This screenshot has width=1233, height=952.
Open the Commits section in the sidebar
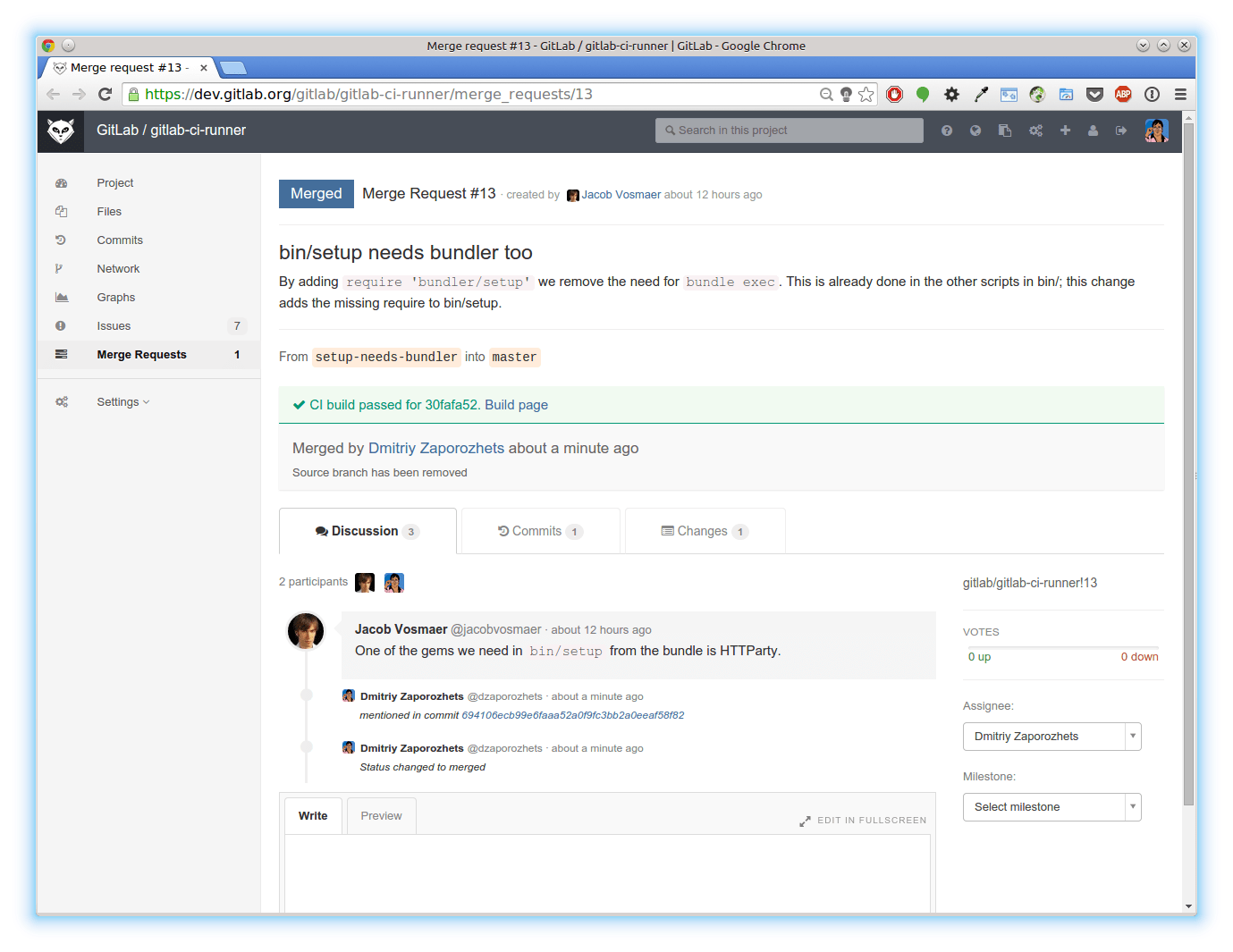pos(120,240)
